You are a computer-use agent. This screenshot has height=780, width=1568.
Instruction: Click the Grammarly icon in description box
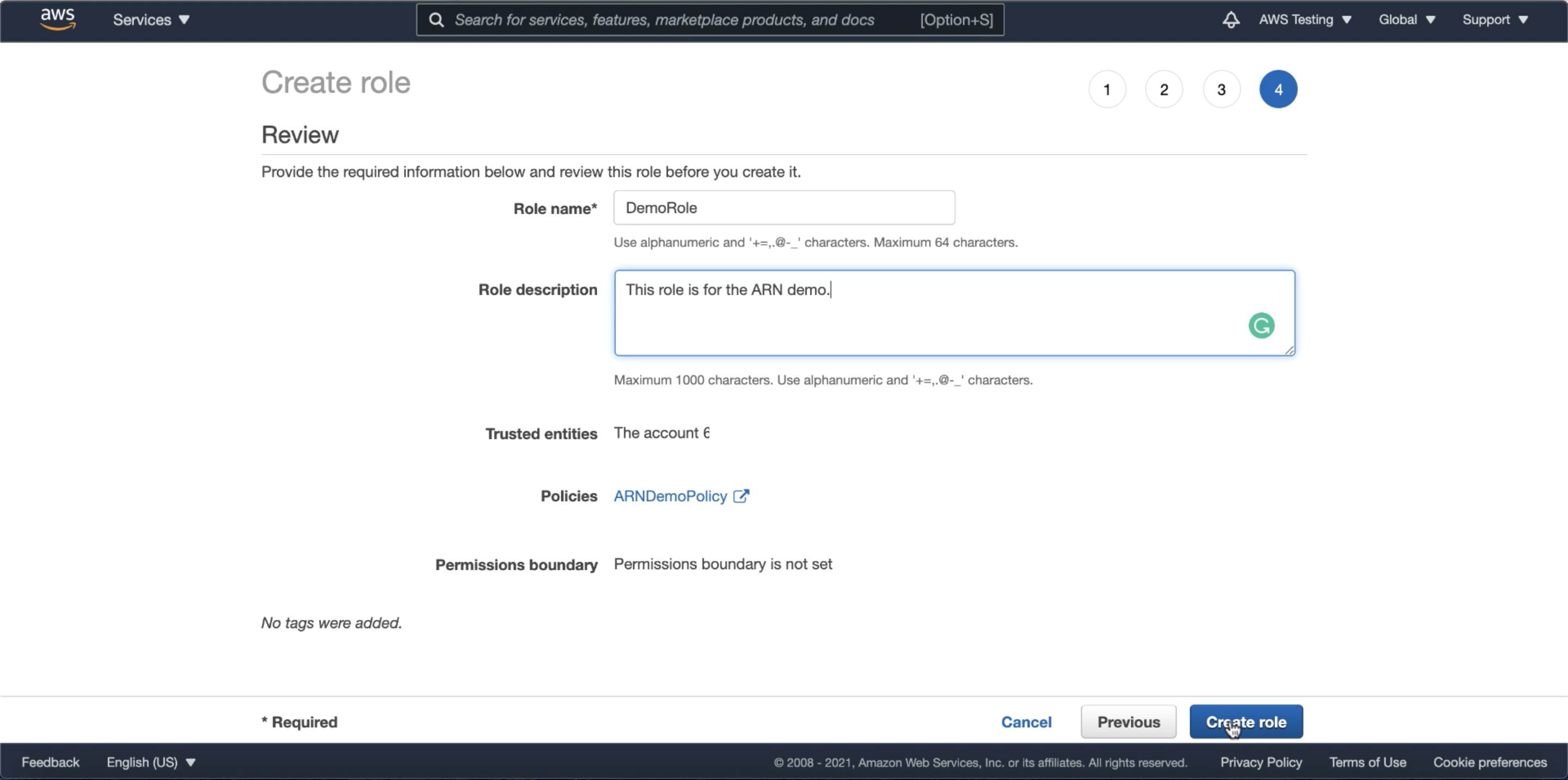coord(1261,325)
